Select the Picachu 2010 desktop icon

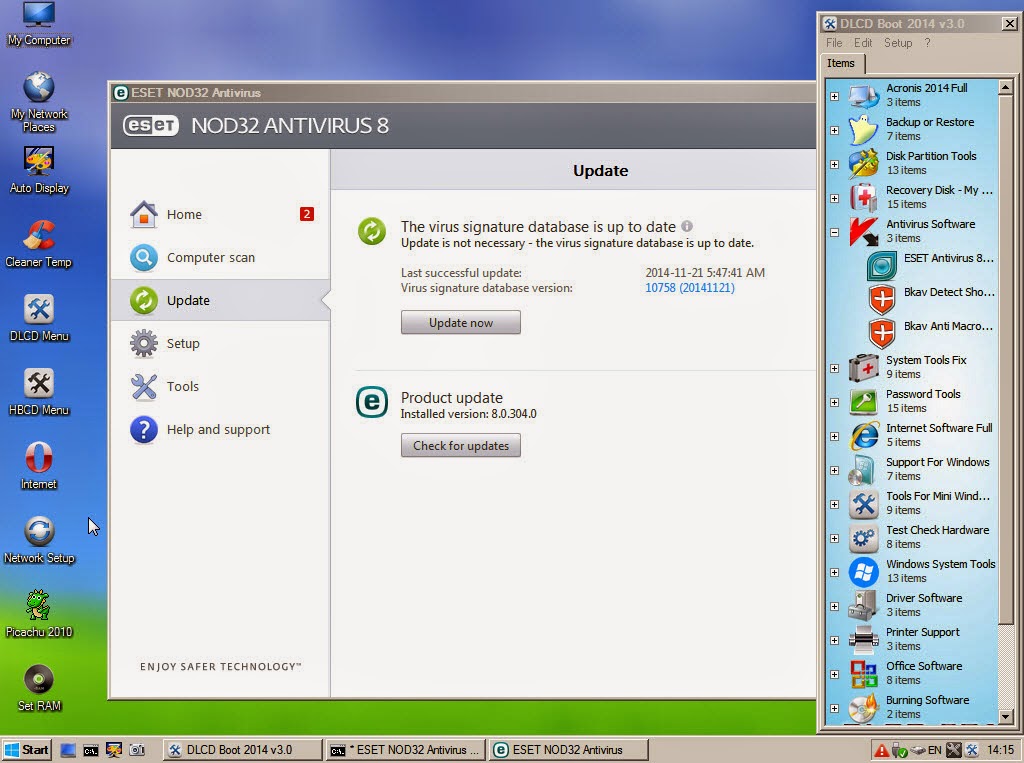point(39,614)
